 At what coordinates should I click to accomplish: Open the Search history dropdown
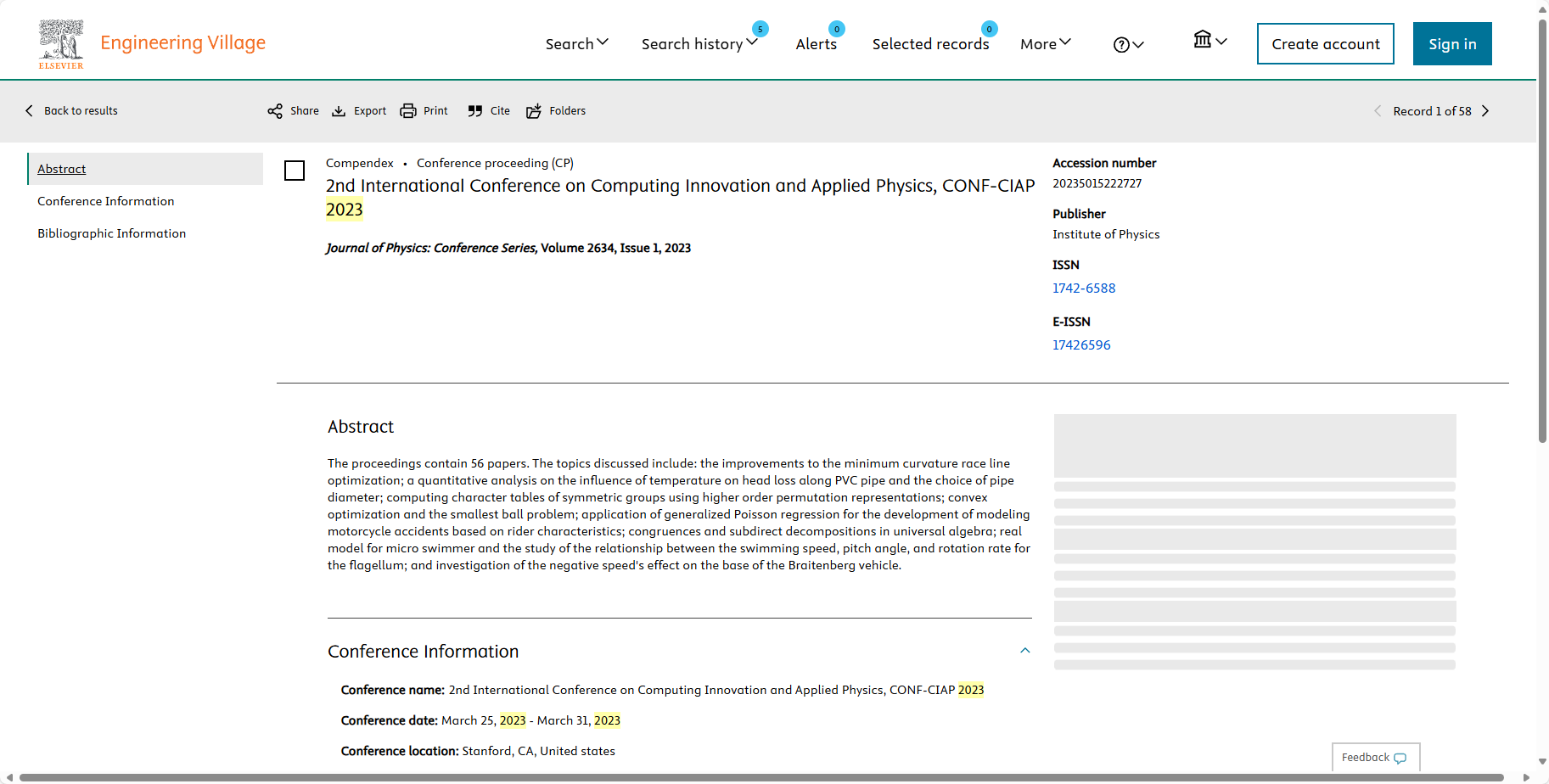699,44
